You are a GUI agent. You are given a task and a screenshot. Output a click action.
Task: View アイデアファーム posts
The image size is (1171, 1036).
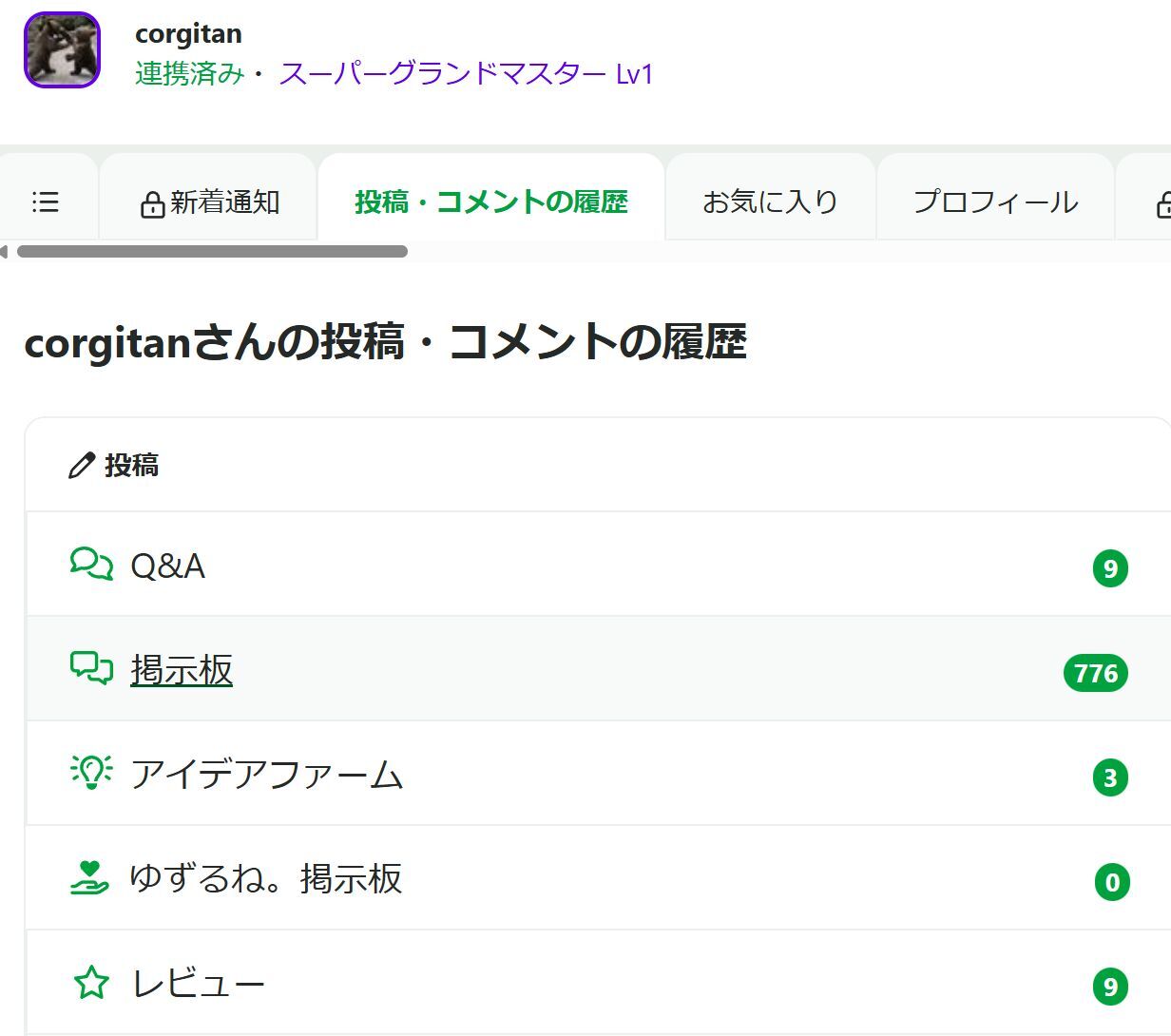point(267,775)
